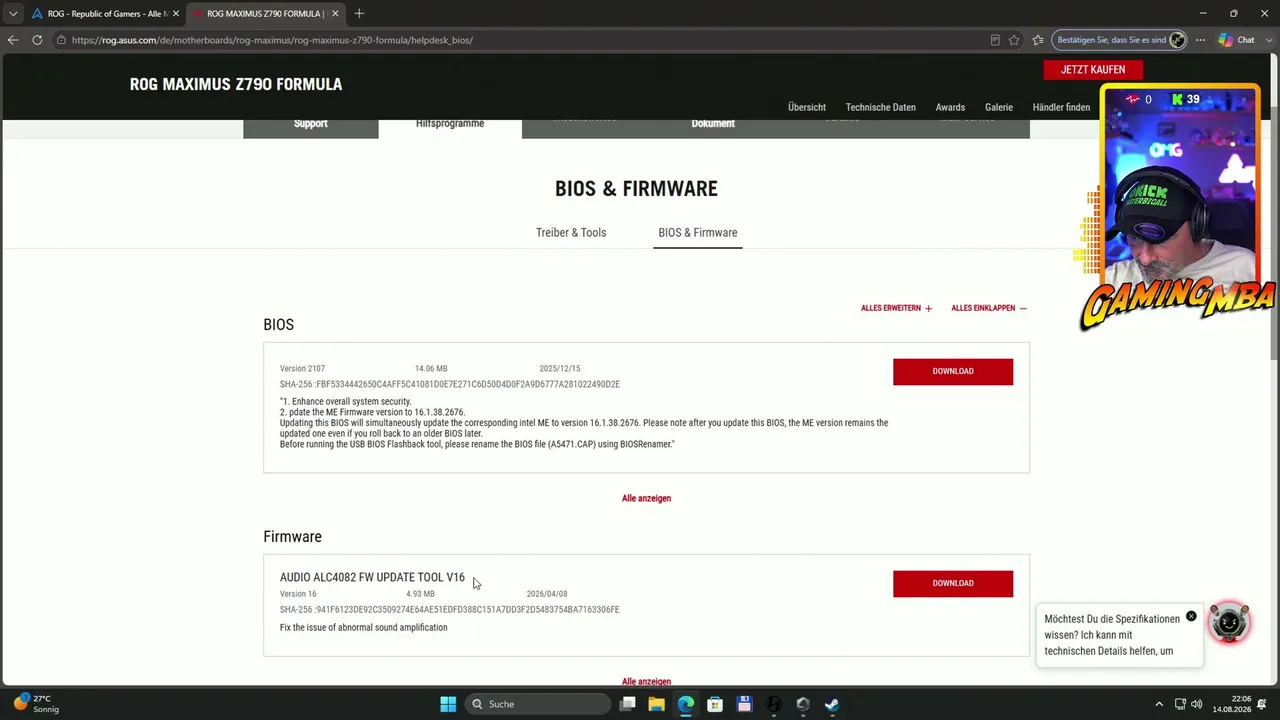
Task: Bookmark this page with the star icon
Action: tap(1014, 40)
